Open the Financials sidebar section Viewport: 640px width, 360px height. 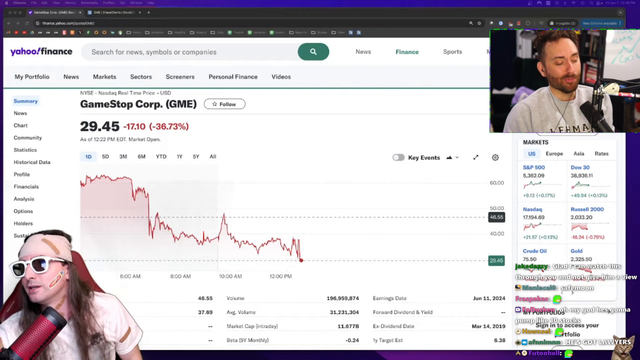click(x=26, y=187)
